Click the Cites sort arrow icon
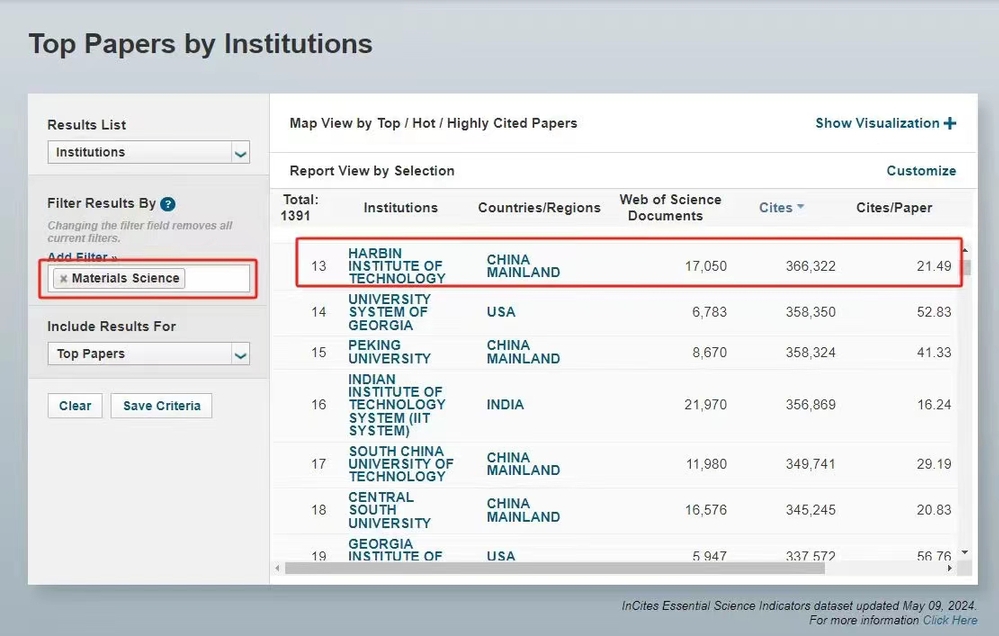This screenshot has height=636, width=999. click(x=801, y=208)
